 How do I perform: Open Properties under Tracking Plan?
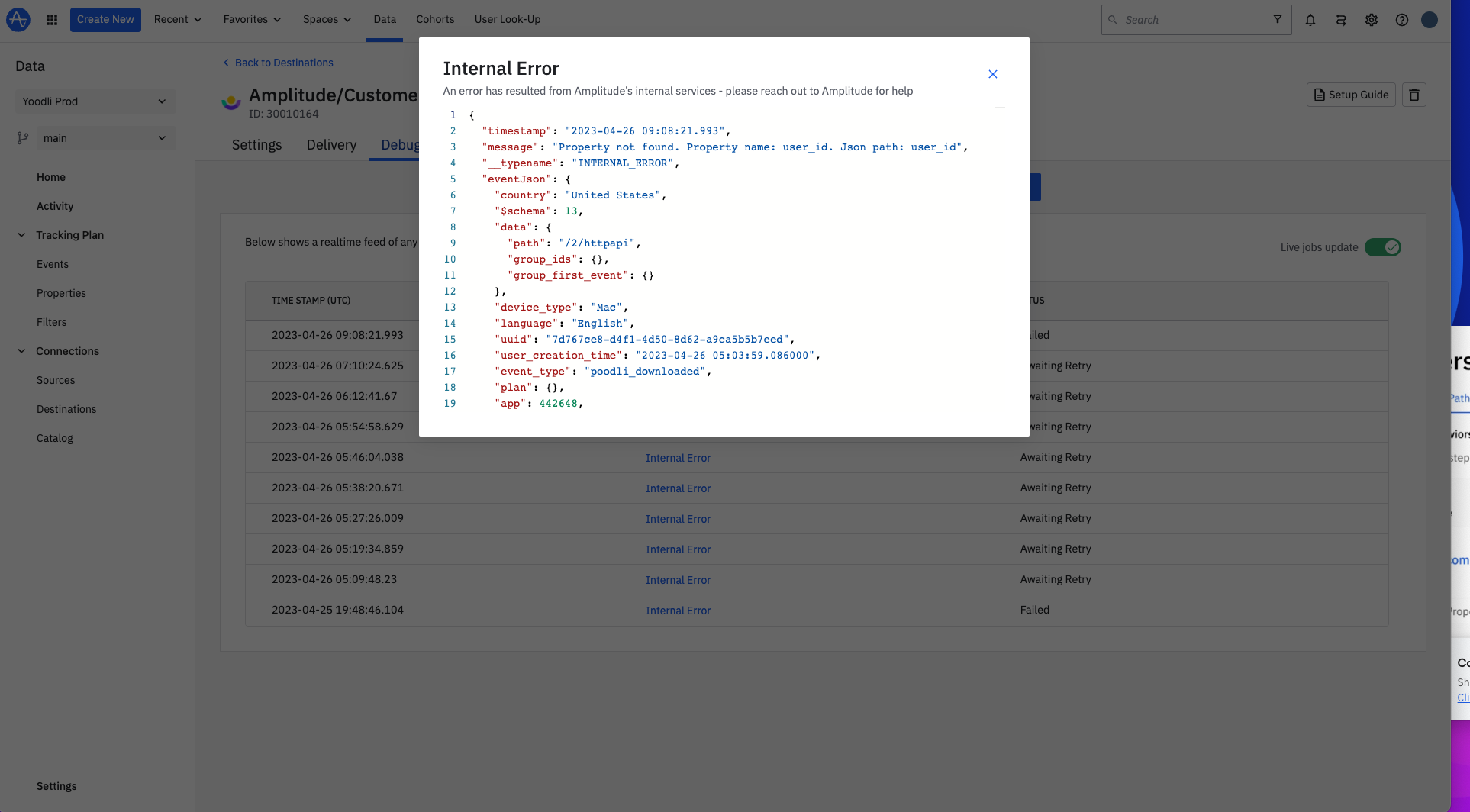(x=61, y=293)
